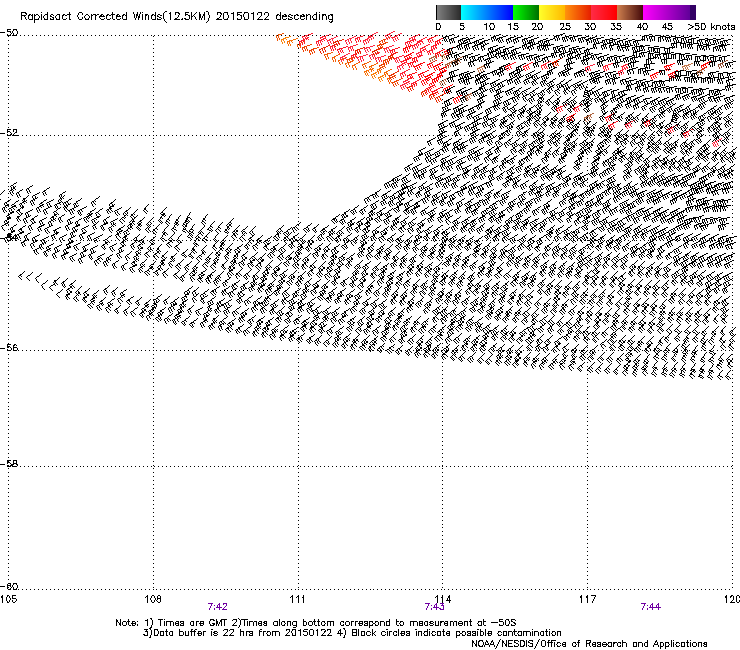The image size is (740, 650).
Task: Click the green 15-20 knots legend swatch
Action: click(x=526, y=12)
